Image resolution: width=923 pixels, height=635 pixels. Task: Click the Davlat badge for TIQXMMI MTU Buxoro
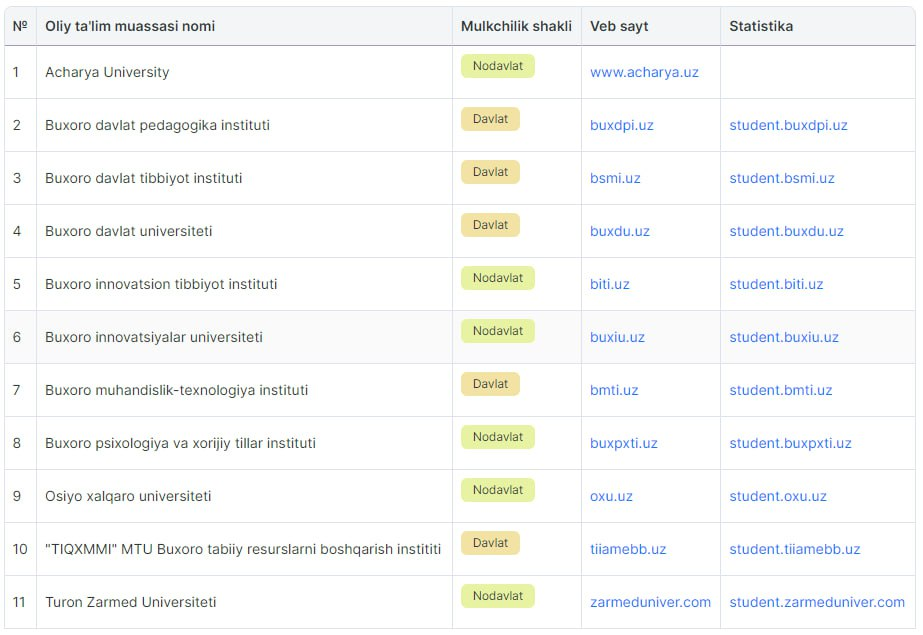490,543
